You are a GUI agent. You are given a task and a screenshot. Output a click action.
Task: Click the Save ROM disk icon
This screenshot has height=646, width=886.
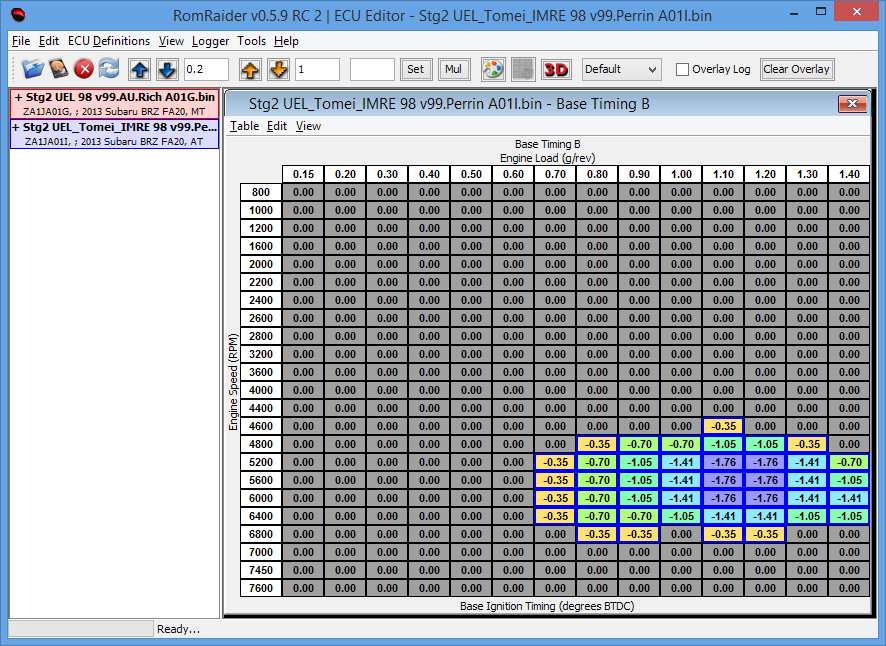tap(59, 69)
